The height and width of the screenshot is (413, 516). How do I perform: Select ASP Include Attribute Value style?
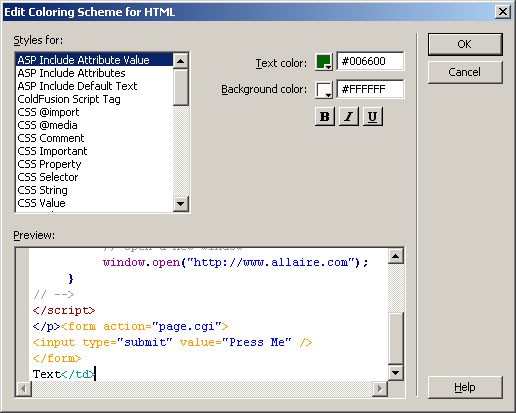pyautogui.click(x=94, y=60)
